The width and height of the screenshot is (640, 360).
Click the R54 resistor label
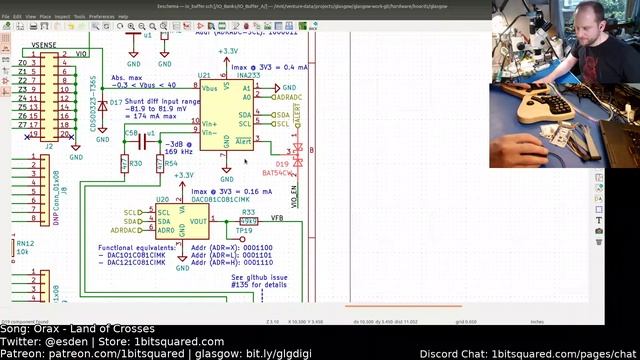tap(171, 163)
